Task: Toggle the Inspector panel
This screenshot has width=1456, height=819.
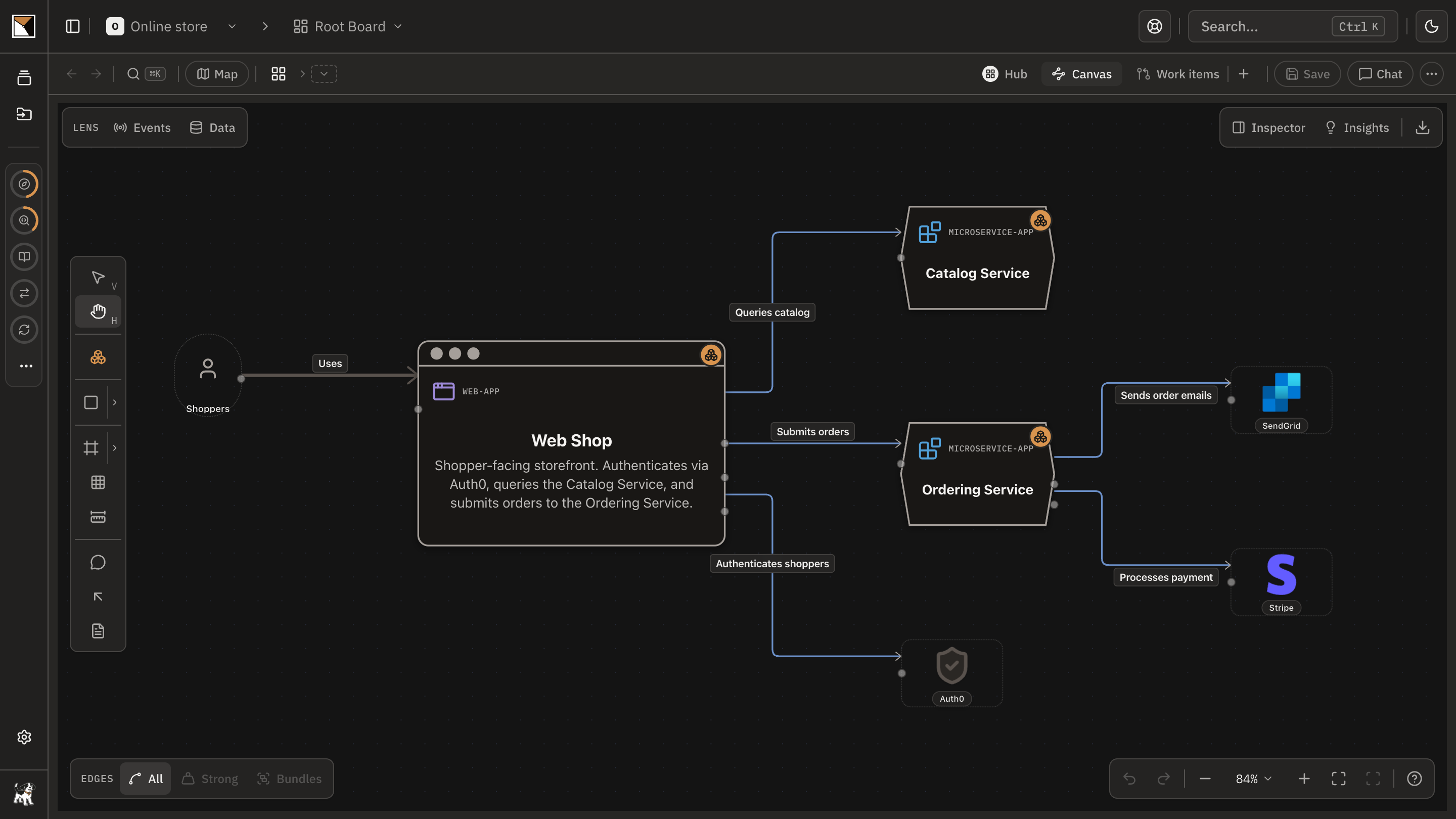Action: [x=1268, y=128]
